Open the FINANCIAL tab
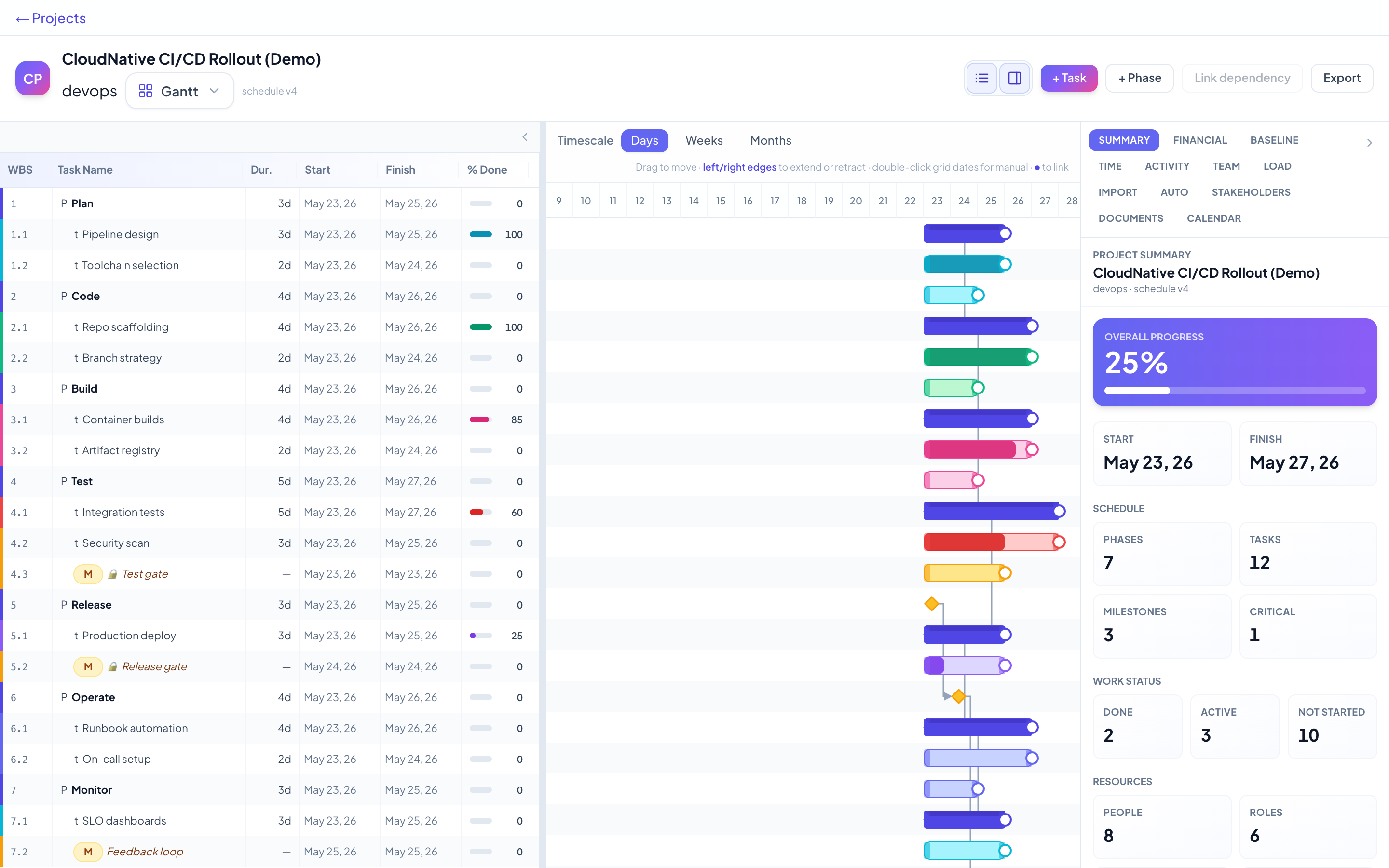This screenshot has height=868, width=1389. (1199, 140)
